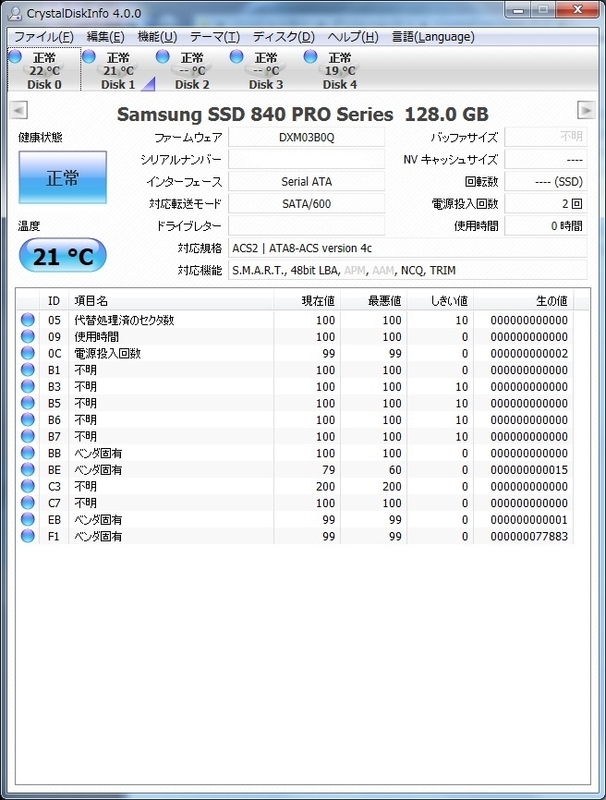Click the ID column header
Viewport: 606px width, 800px height.
coord(54,301)
